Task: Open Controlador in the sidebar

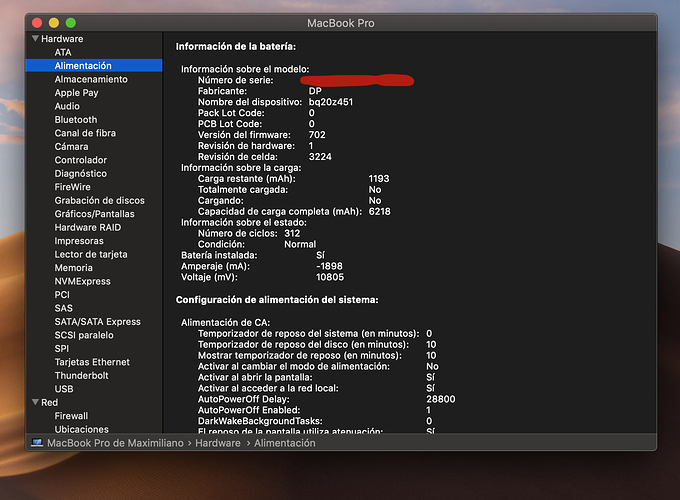Action: 81,160
